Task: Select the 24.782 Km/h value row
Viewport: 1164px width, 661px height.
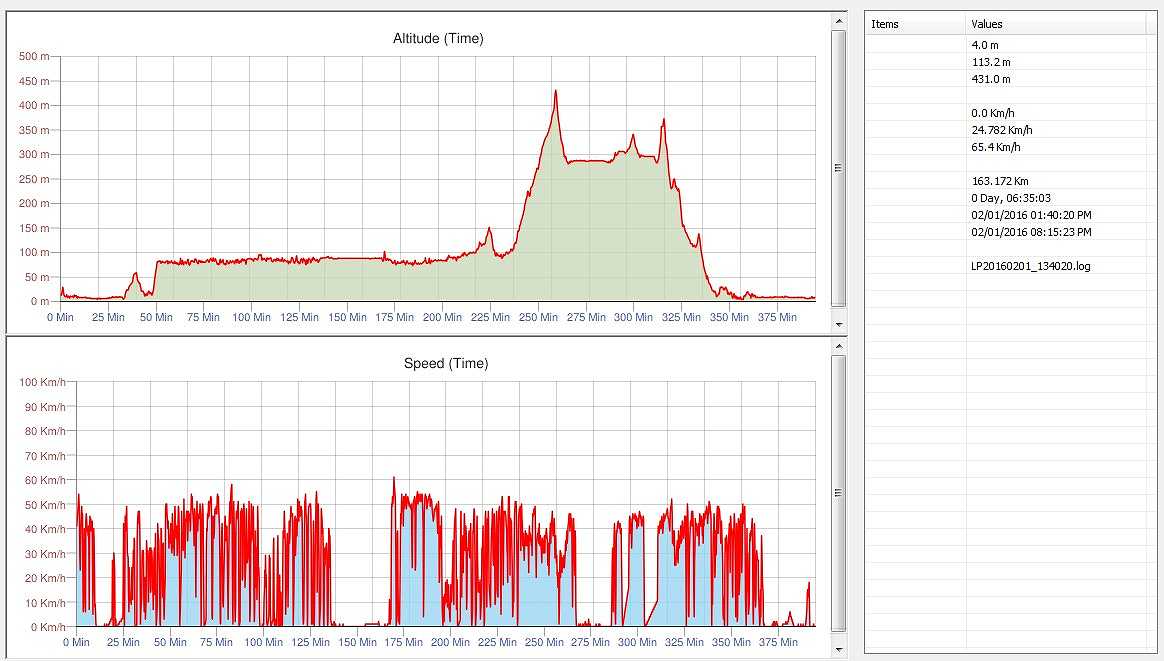Action: click(1001, 131)
